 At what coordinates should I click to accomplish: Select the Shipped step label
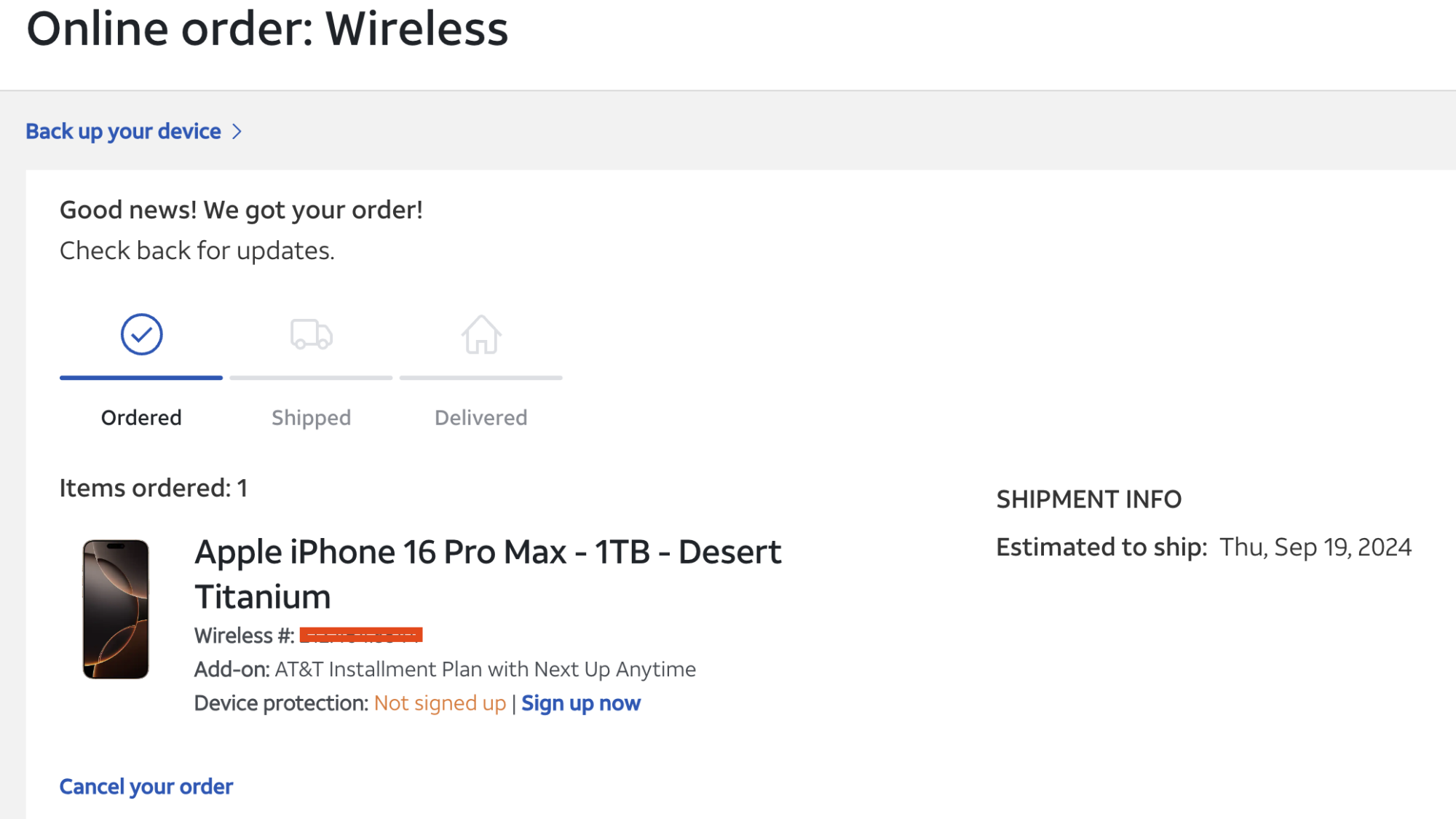tap(312, 418)
